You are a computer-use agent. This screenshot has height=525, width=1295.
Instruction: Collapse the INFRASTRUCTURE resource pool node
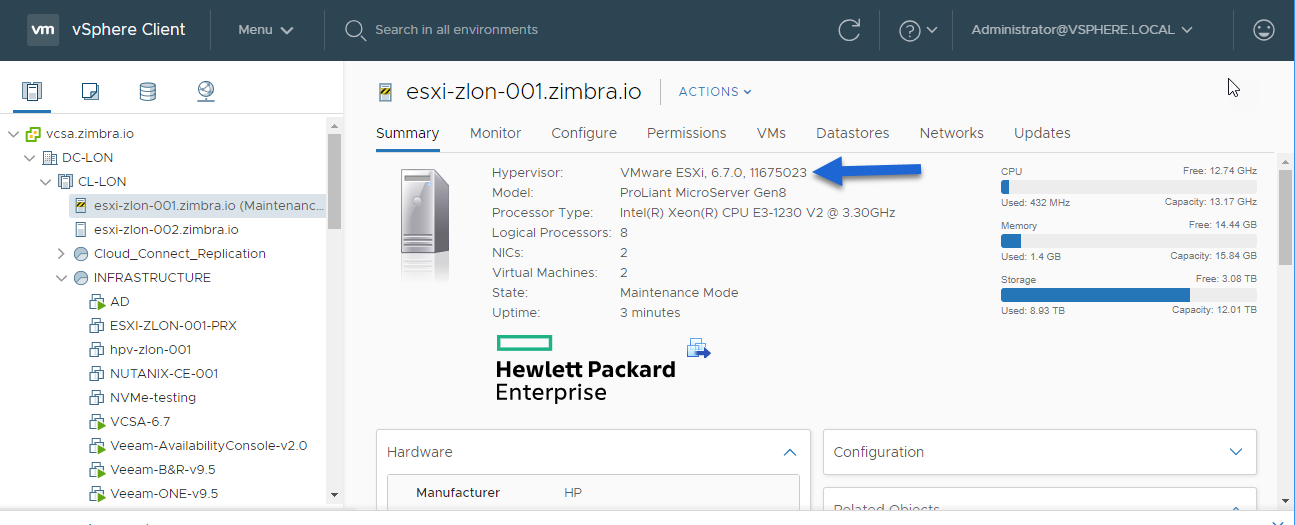[62, 278]
